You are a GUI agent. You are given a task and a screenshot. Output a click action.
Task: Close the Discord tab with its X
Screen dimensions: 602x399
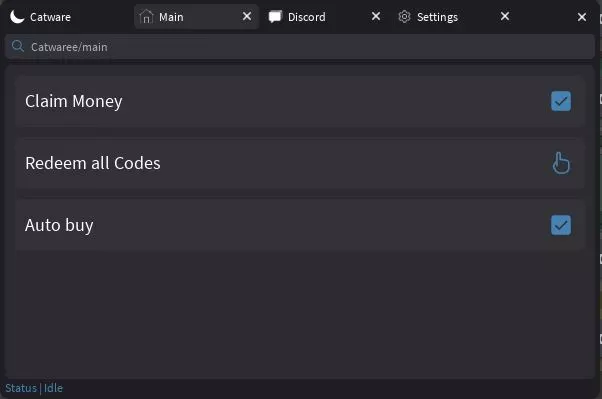(376, 16)
